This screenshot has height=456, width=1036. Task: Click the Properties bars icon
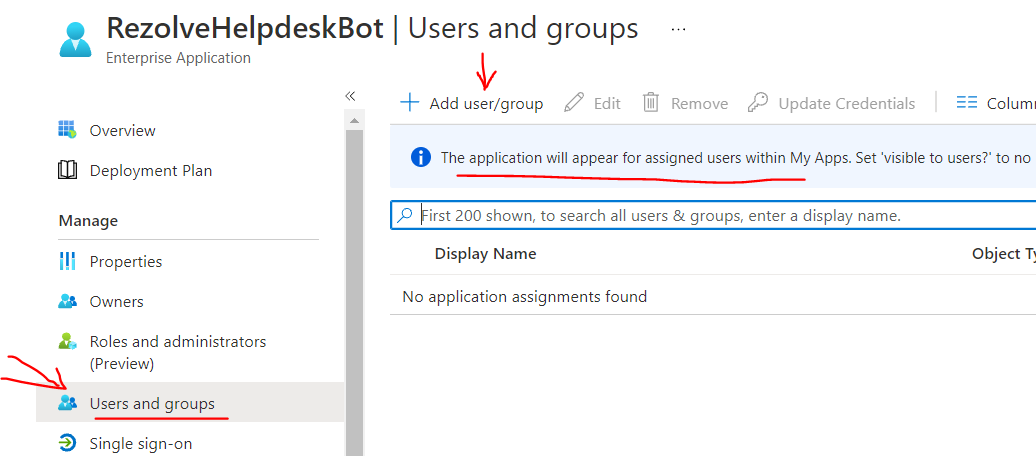tap(67, 262)
